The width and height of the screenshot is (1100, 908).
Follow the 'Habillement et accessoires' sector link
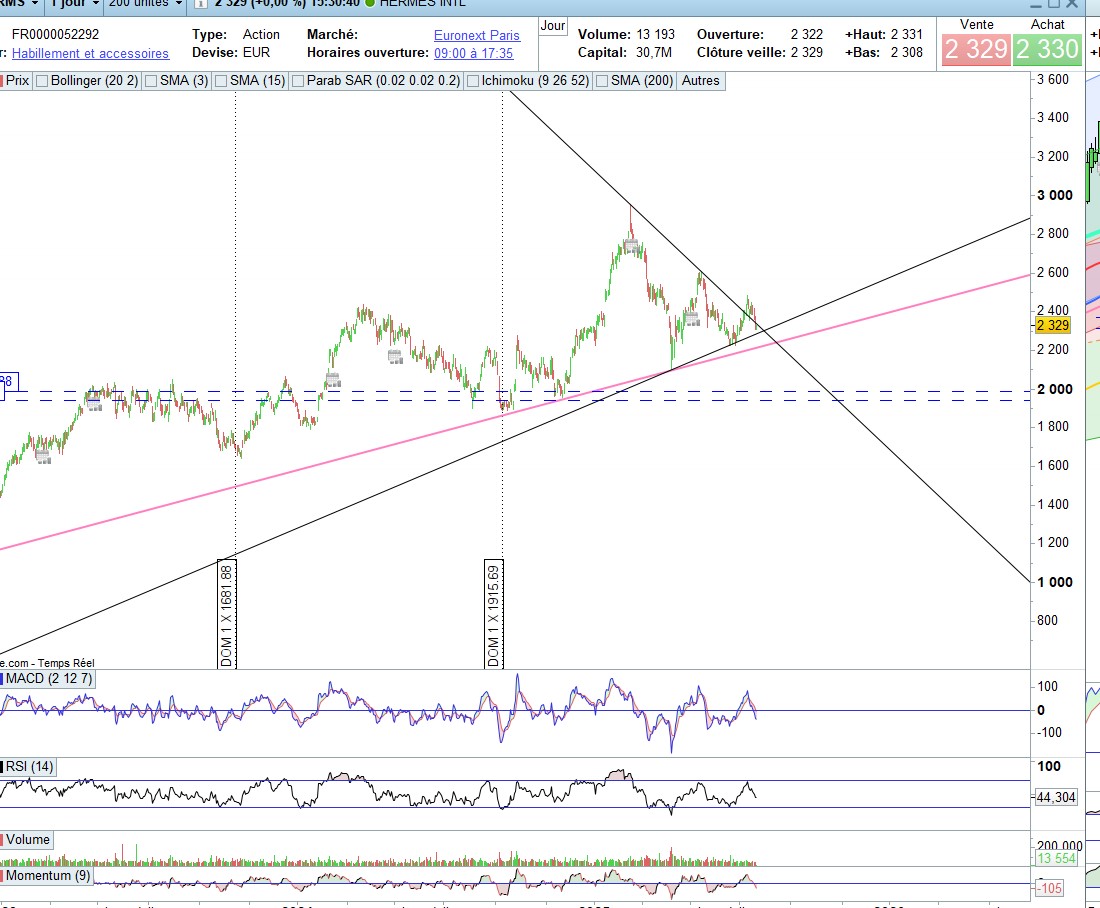click(90, 53)
